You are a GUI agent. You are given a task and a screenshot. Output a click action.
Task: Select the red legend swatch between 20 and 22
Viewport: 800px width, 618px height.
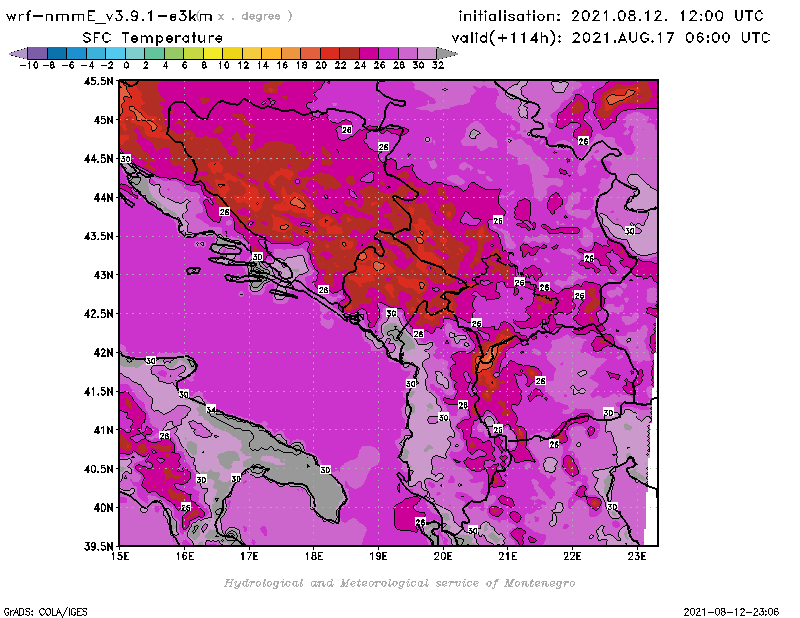click(x=330, y=53)
